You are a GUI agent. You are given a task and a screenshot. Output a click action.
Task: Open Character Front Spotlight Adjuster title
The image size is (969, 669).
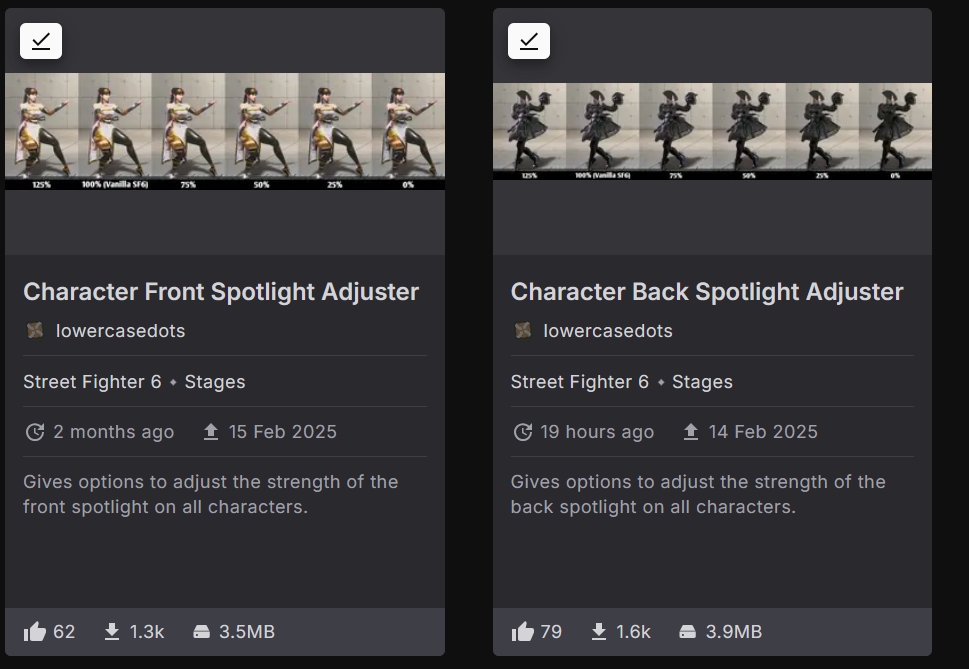click(x=221, y=292)
